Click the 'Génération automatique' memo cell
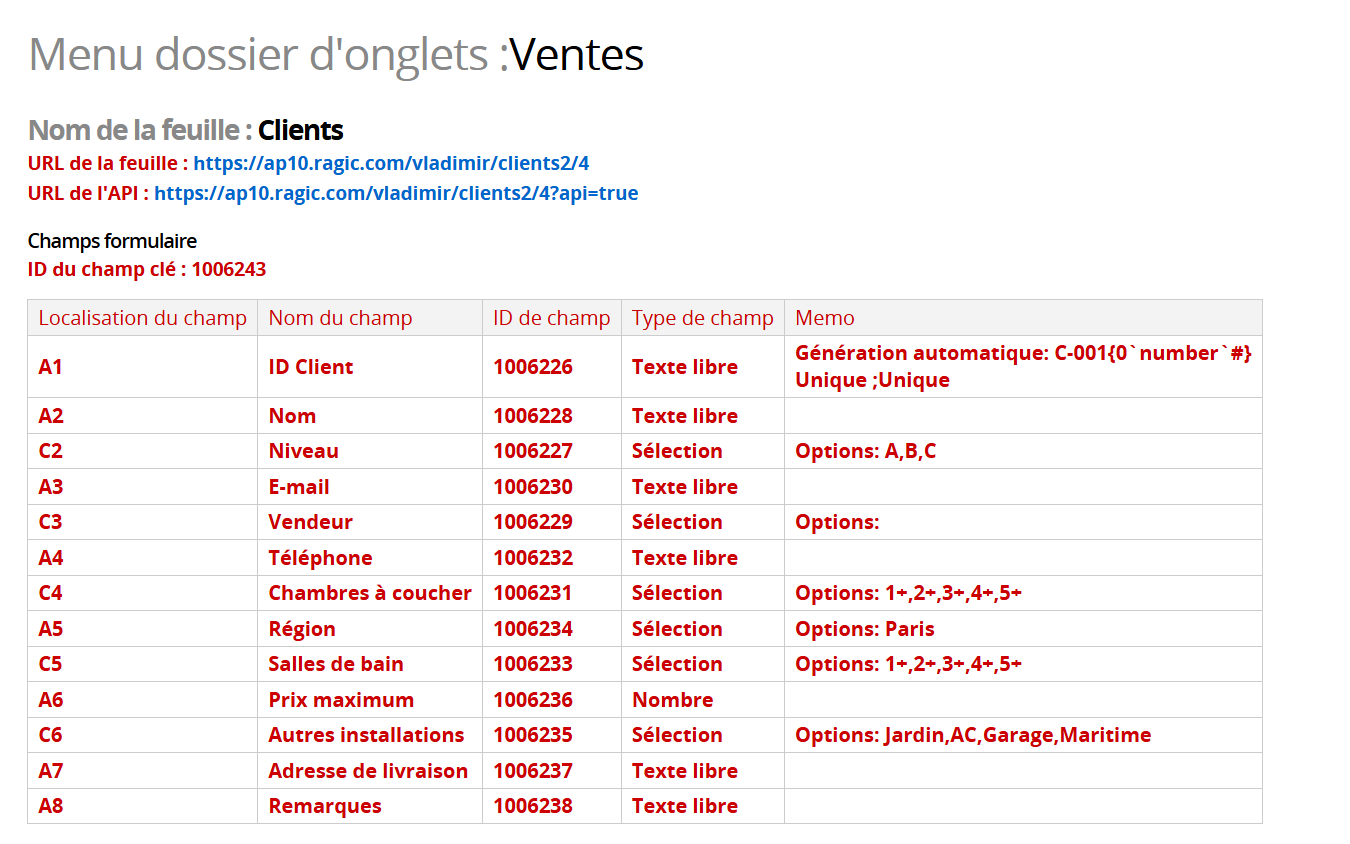The image size is (1350, 844). [x=1023, y=367]
